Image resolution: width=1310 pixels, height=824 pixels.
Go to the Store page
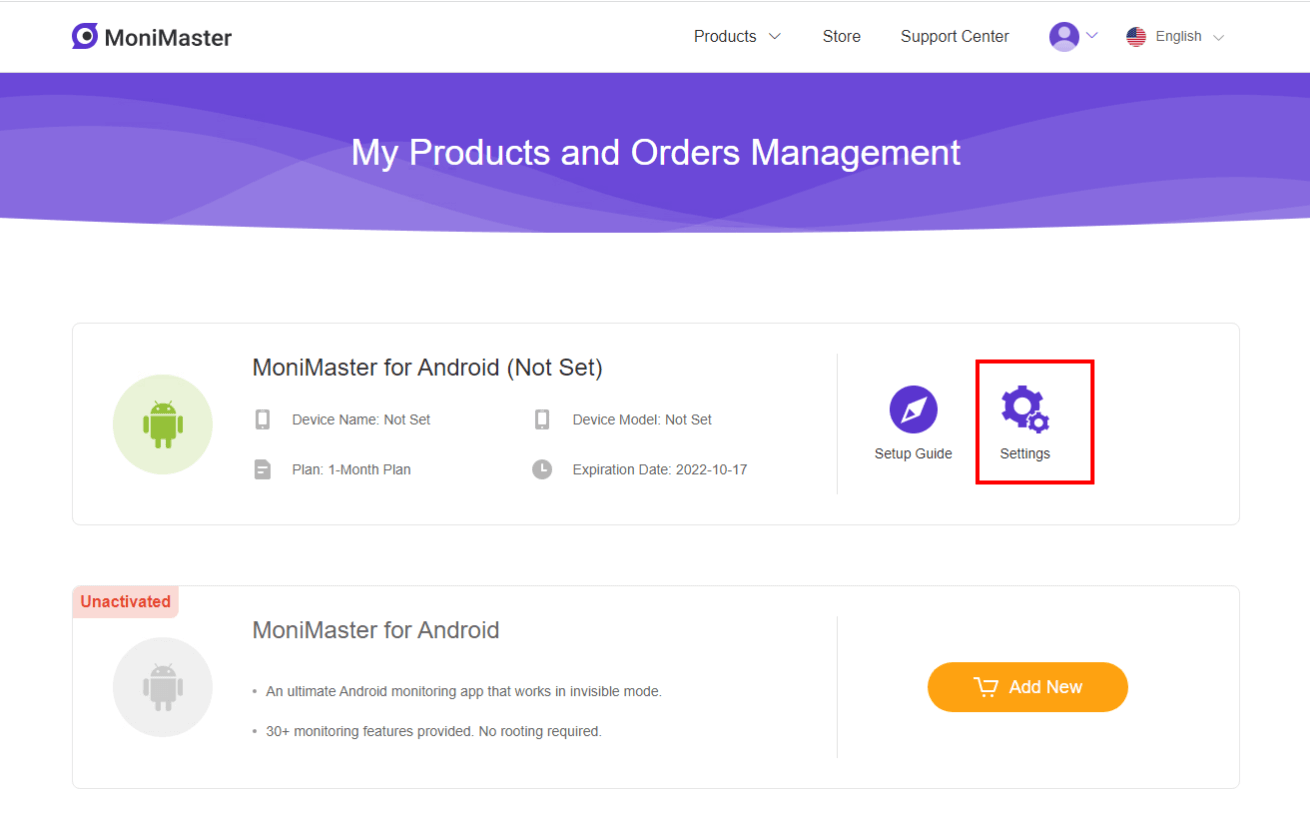841,36
